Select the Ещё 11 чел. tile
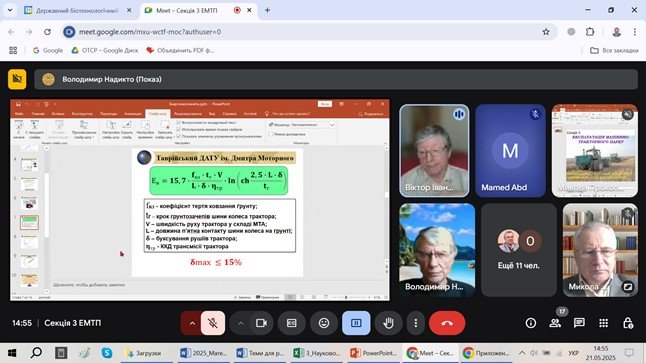The image size is (646, 363). tap(519, 250)
